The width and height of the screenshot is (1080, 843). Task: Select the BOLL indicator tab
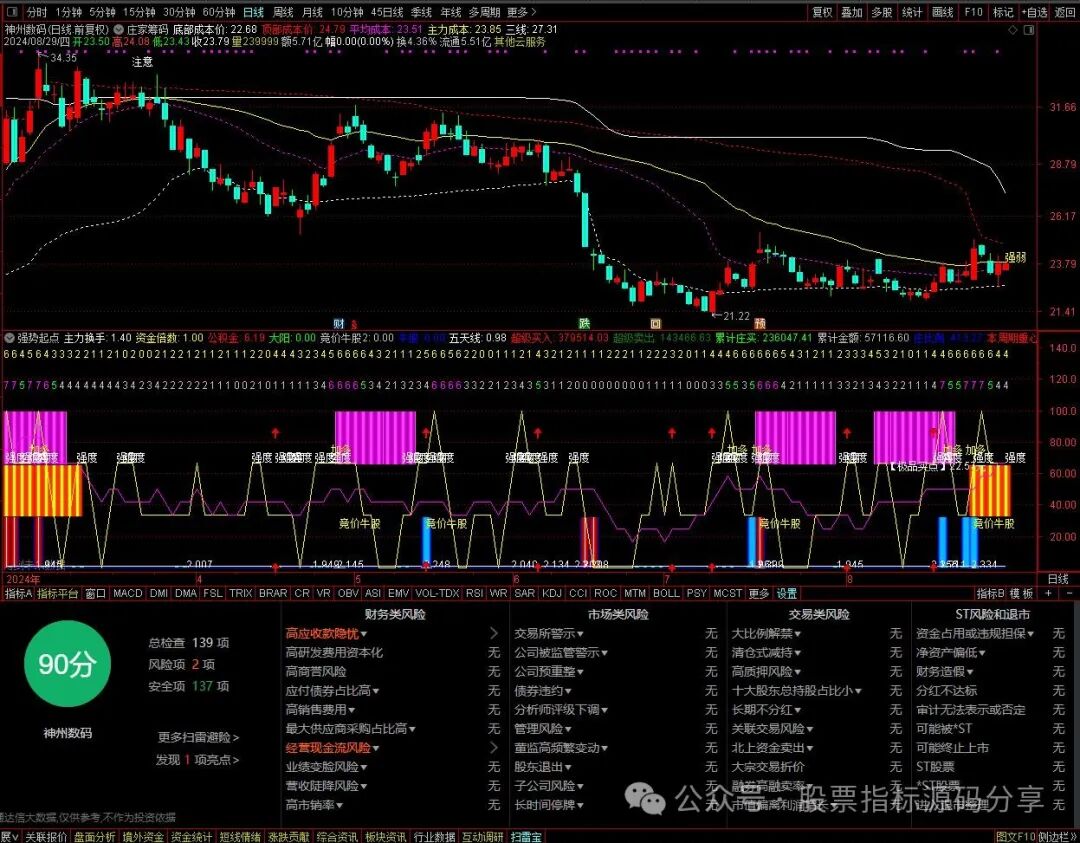coord(666,593)
